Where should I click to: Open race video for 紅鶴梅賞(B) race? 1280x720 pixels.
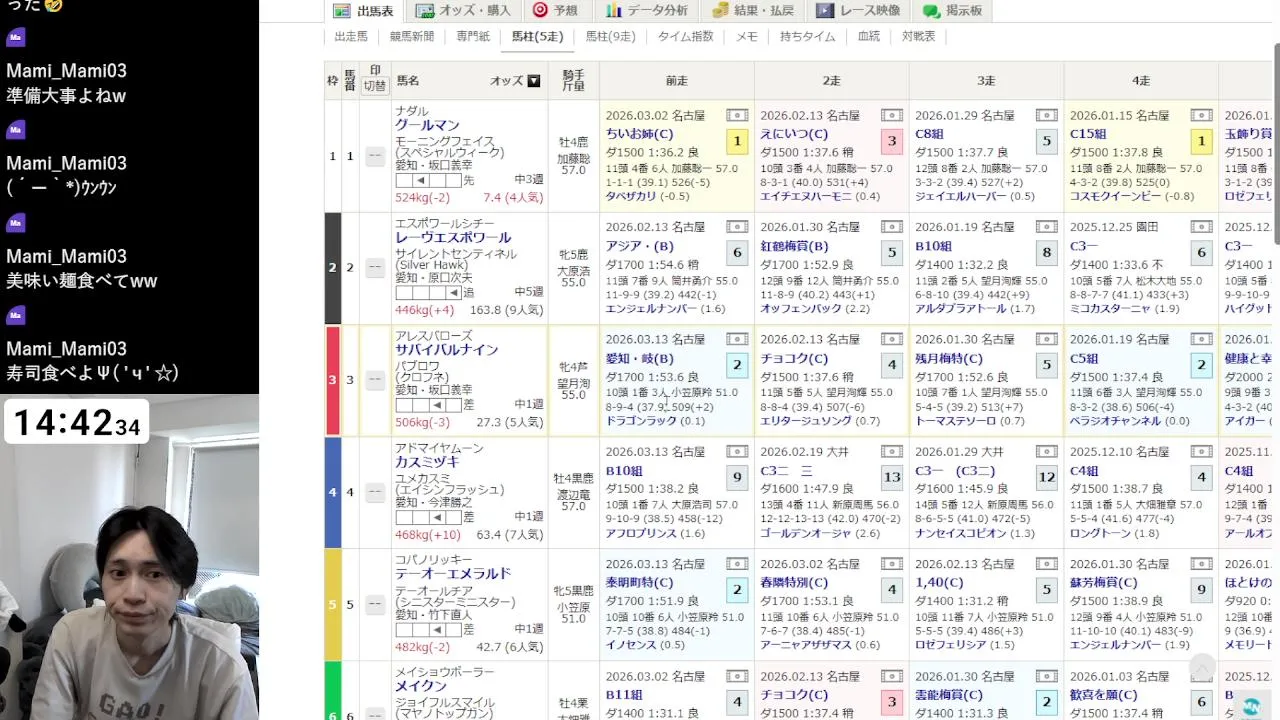point(892,228)
